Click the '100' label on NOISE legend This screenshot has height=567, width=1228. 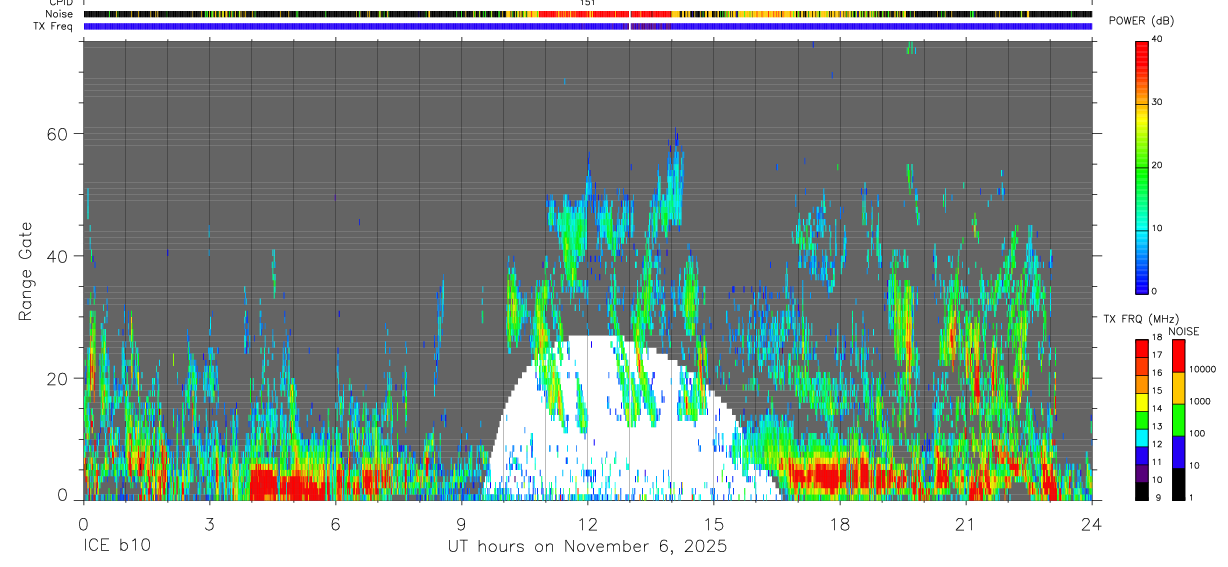[x=1197, y=433]
